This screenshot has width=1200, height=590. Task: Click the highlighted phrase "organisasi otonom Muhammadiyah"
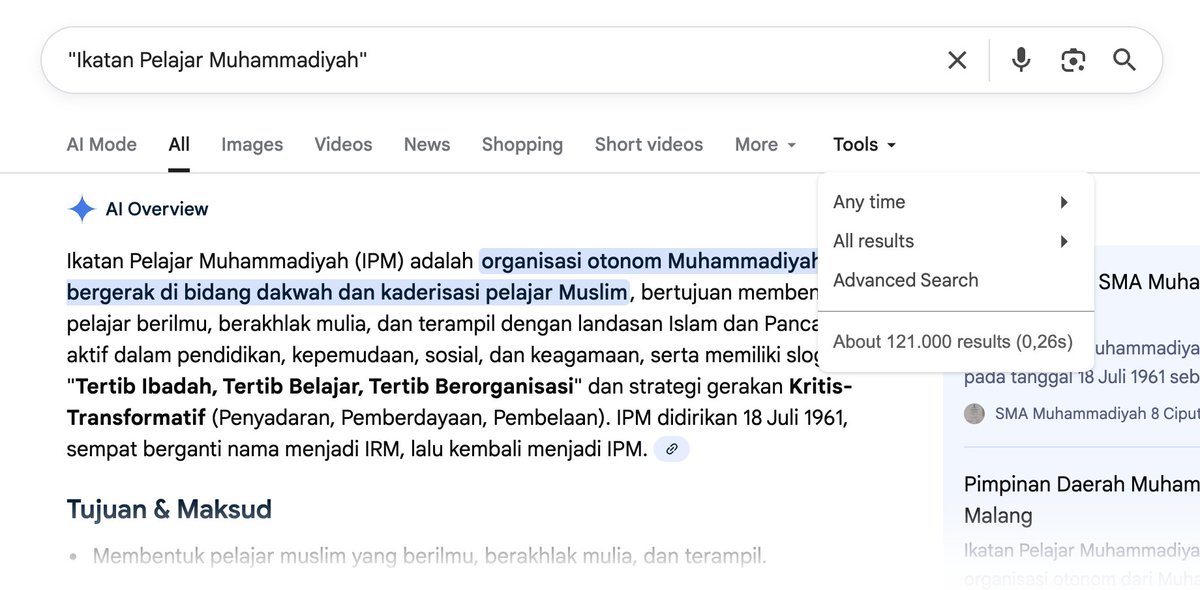pos(650,261)
